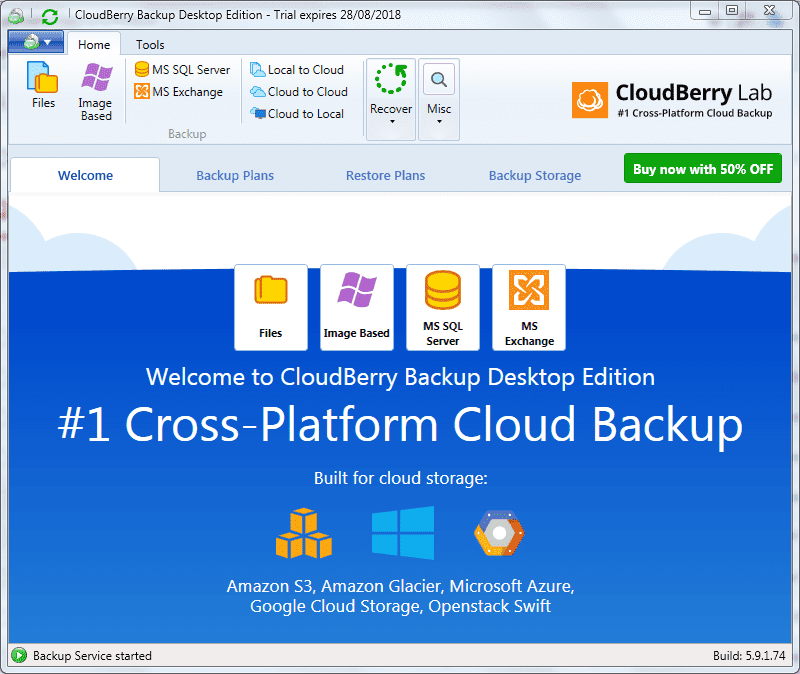Choose MS Exchange backup in the ribbon
The height and width of the screenshot is (674, 800).
pos(179,92)
